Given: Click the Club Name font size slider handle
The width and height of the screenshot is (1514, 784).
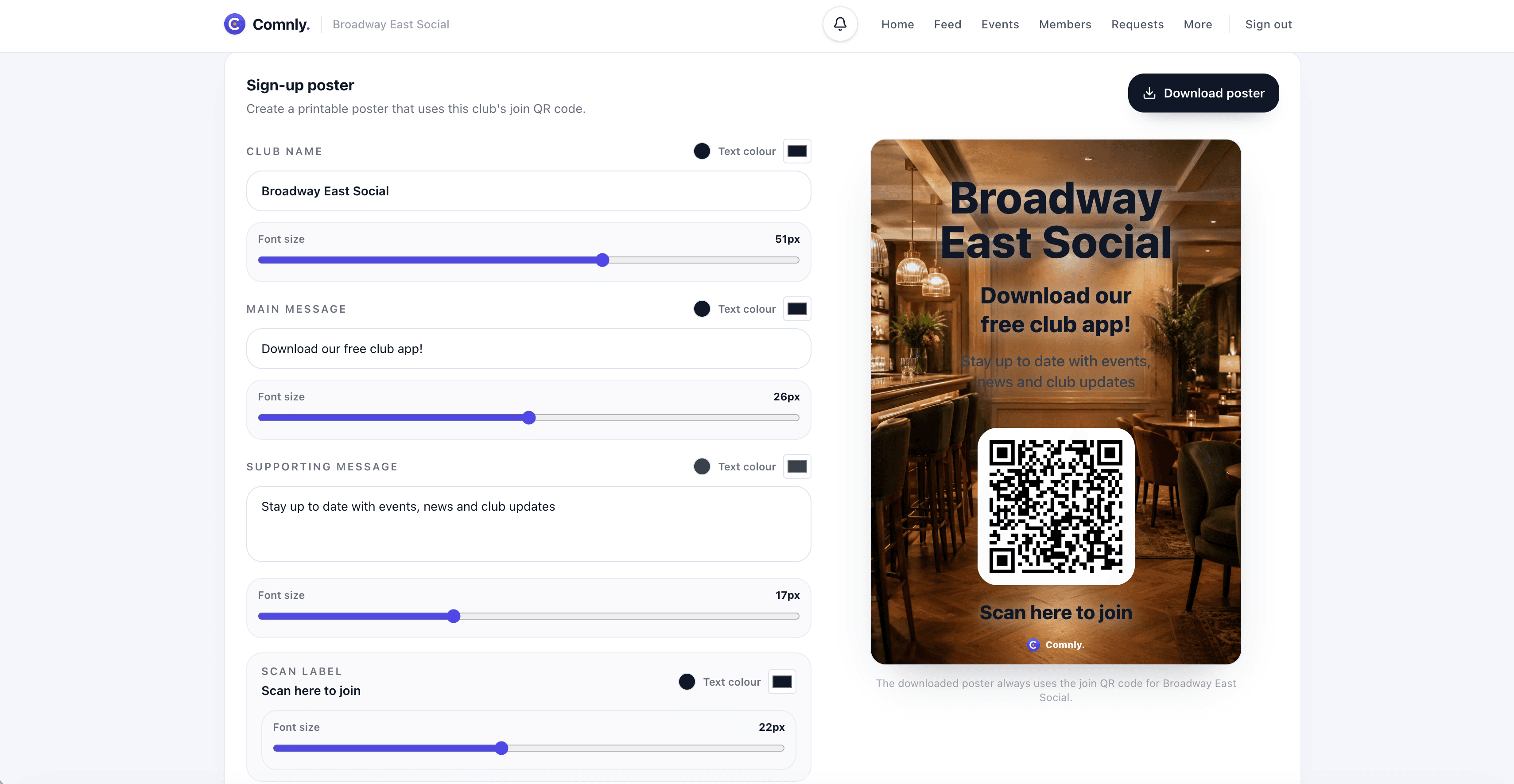Looking at the screenshot, I should coord(602,260).
